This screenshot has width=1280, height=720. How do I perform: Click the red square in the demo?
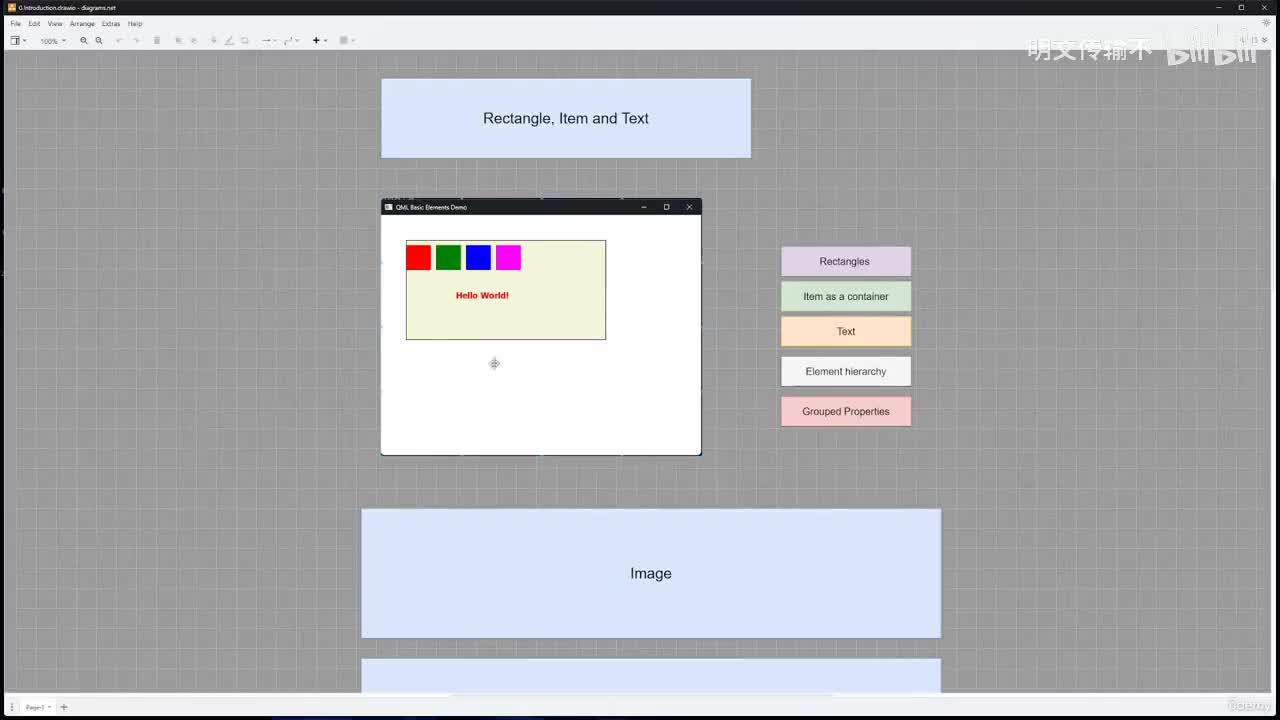[x=418, y=257]
